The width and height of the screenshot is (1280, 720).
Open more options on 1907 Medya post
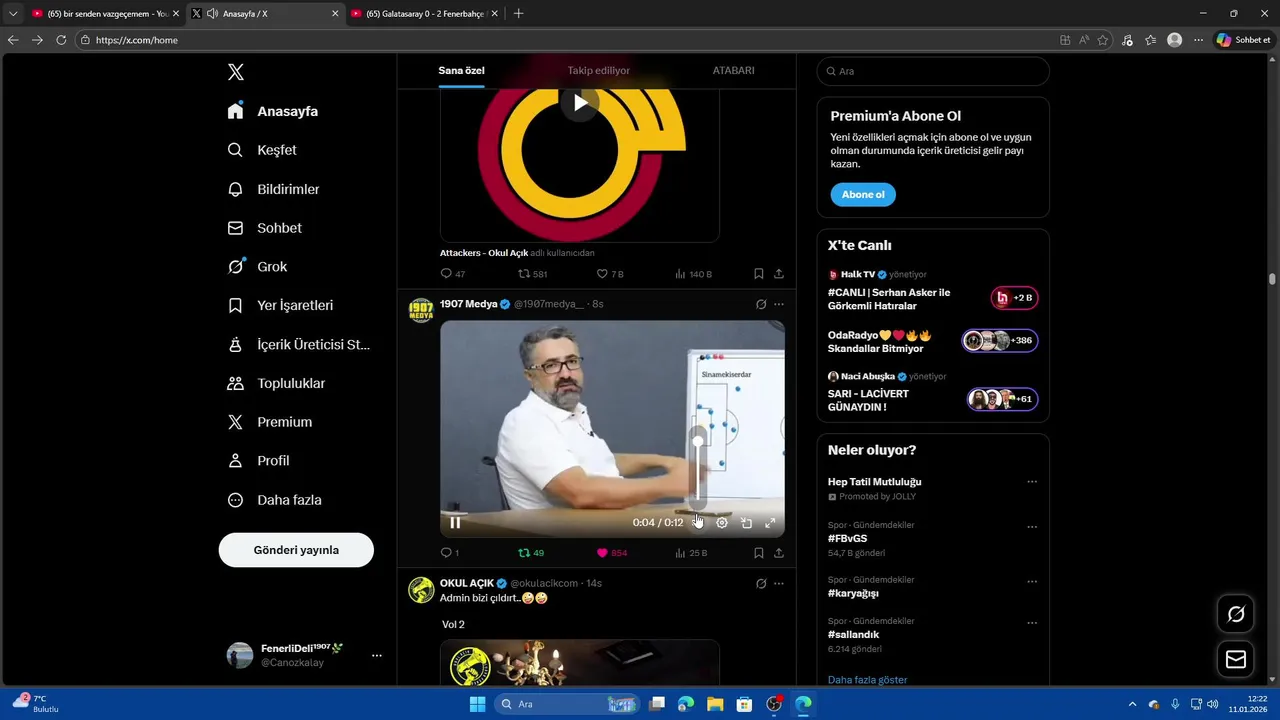(779, 304)
